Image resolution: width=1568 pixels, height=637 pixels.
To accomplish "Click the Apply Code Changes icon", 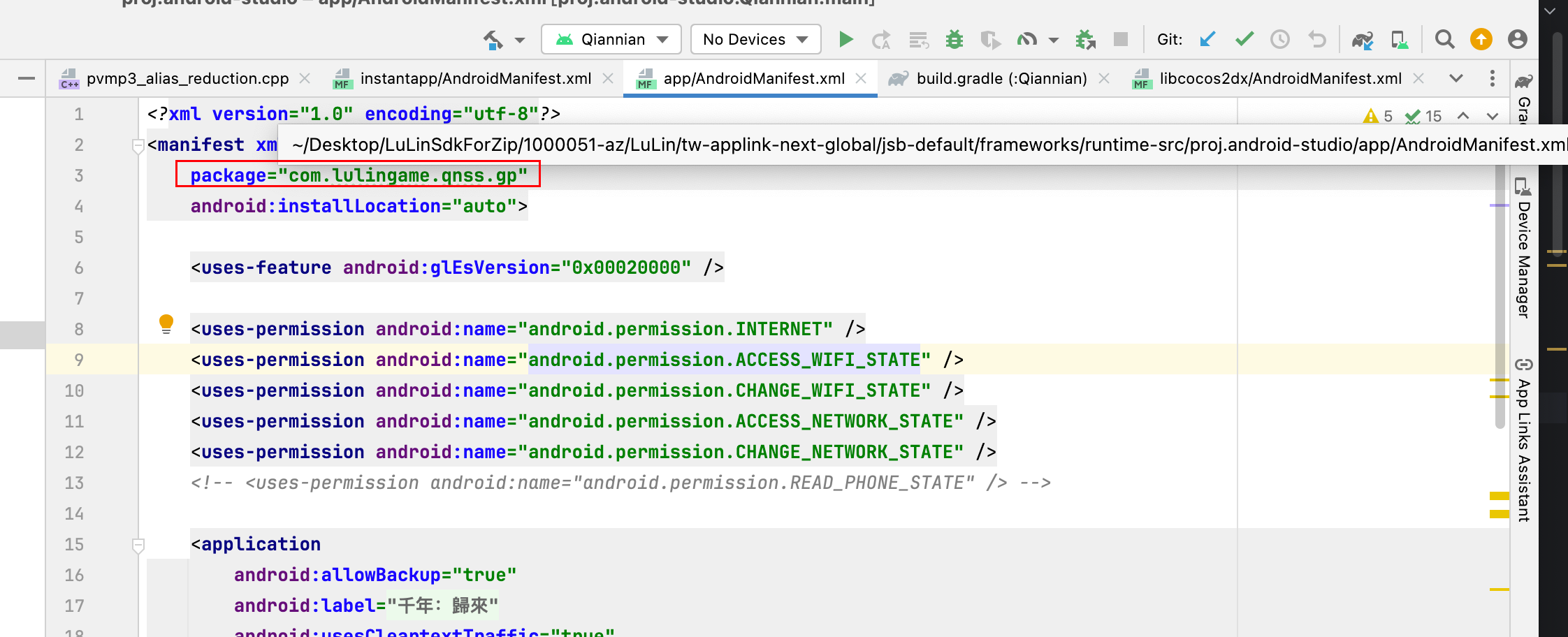I will 918,40.
